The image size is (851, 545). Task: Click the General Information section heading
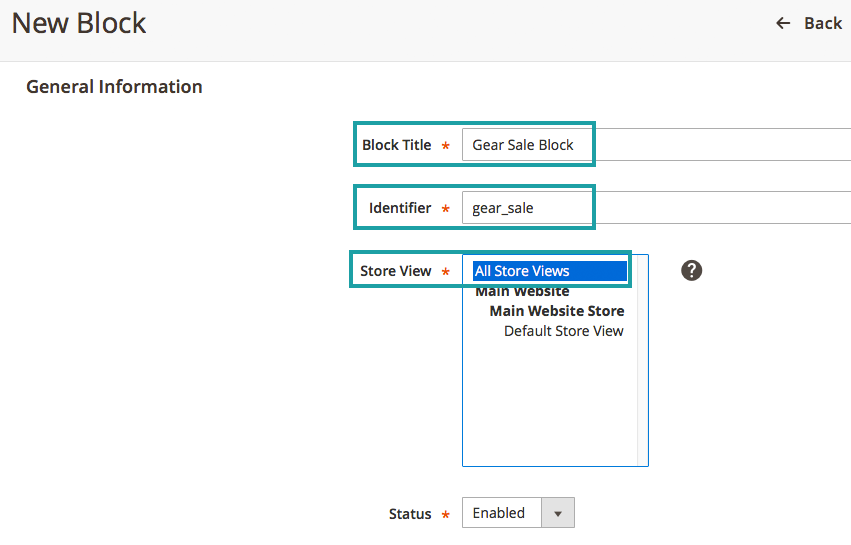pos(114,87)
